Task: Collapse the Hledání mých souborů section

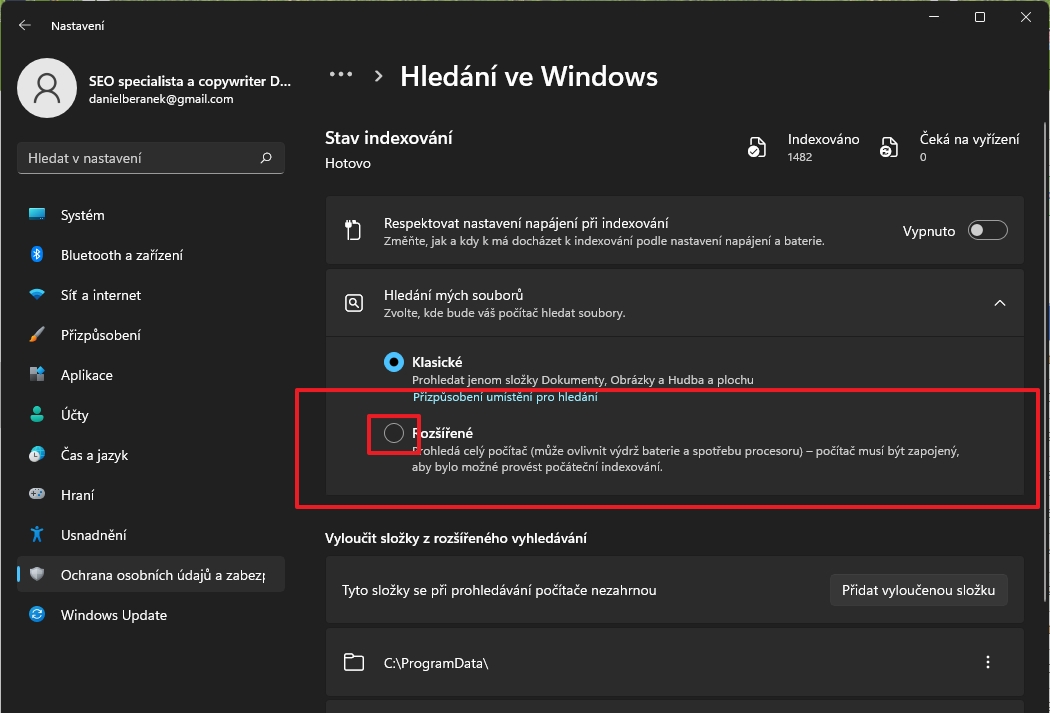Action: pos(999,303)
